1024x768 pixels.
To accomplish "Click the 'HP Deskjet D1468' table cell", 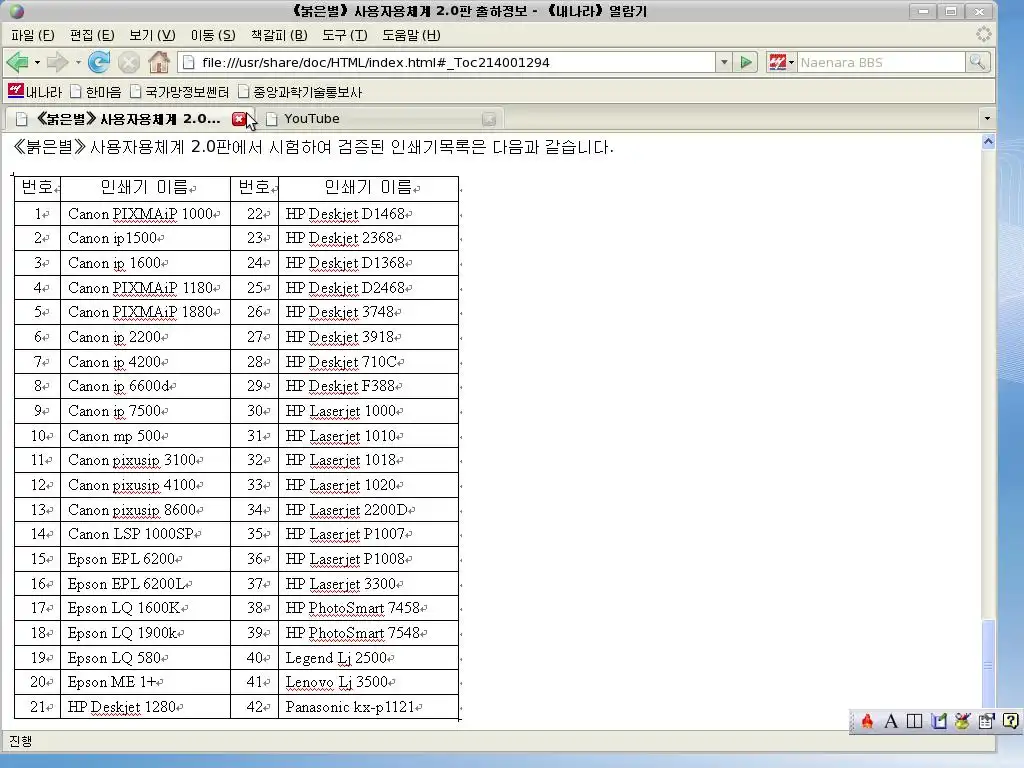I will [368, 214].
